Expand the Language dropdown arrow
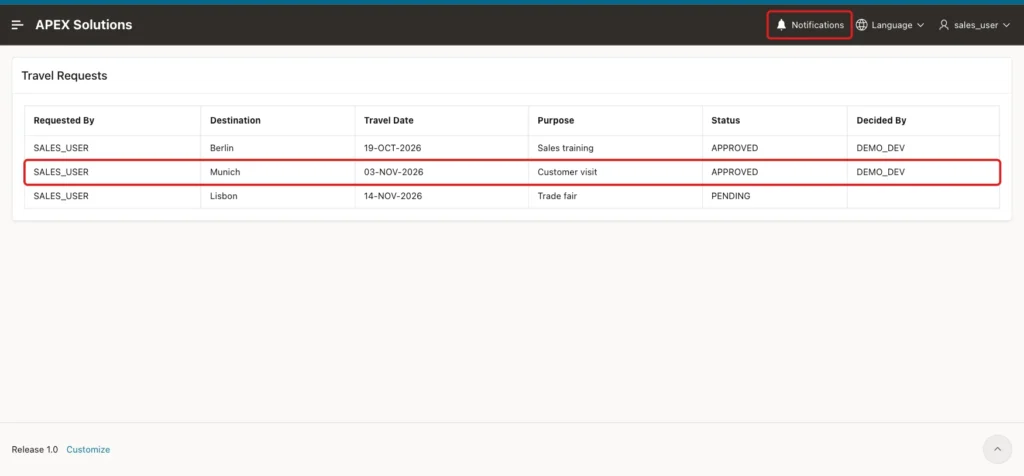Image resolution: width=1024 pixels, height=476 pixels. 920,25
